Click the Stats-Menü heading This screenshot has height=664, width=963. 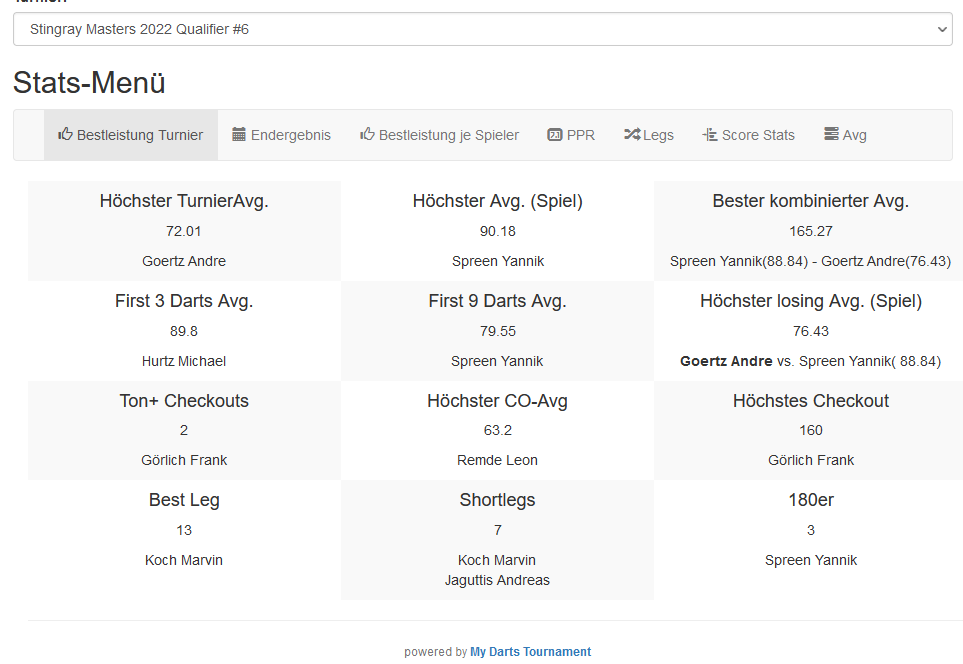(x=89, y=83)
